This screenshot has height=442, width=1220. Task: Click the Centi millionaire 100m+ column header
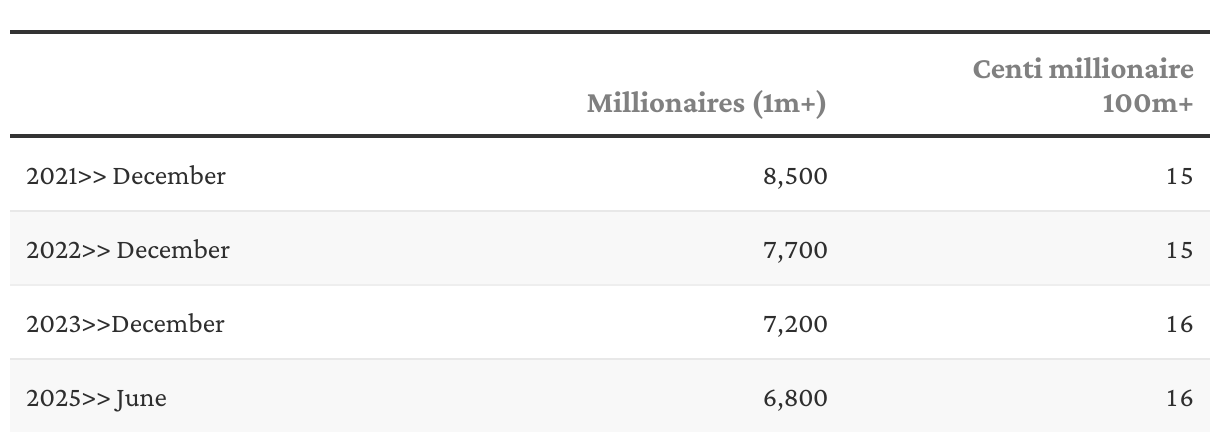1084,86
